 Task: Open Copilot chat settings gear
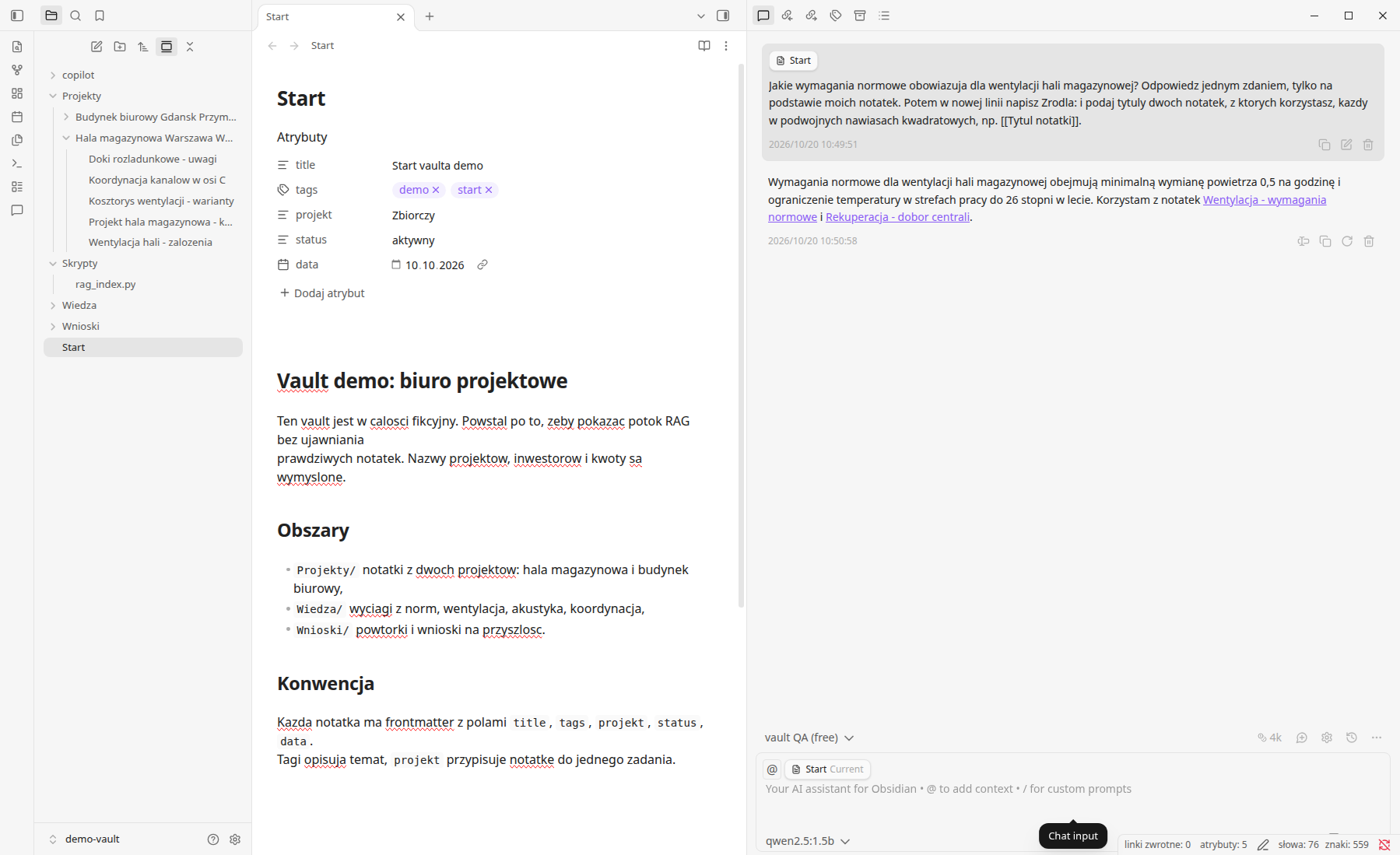click(x=1327, y=738)
